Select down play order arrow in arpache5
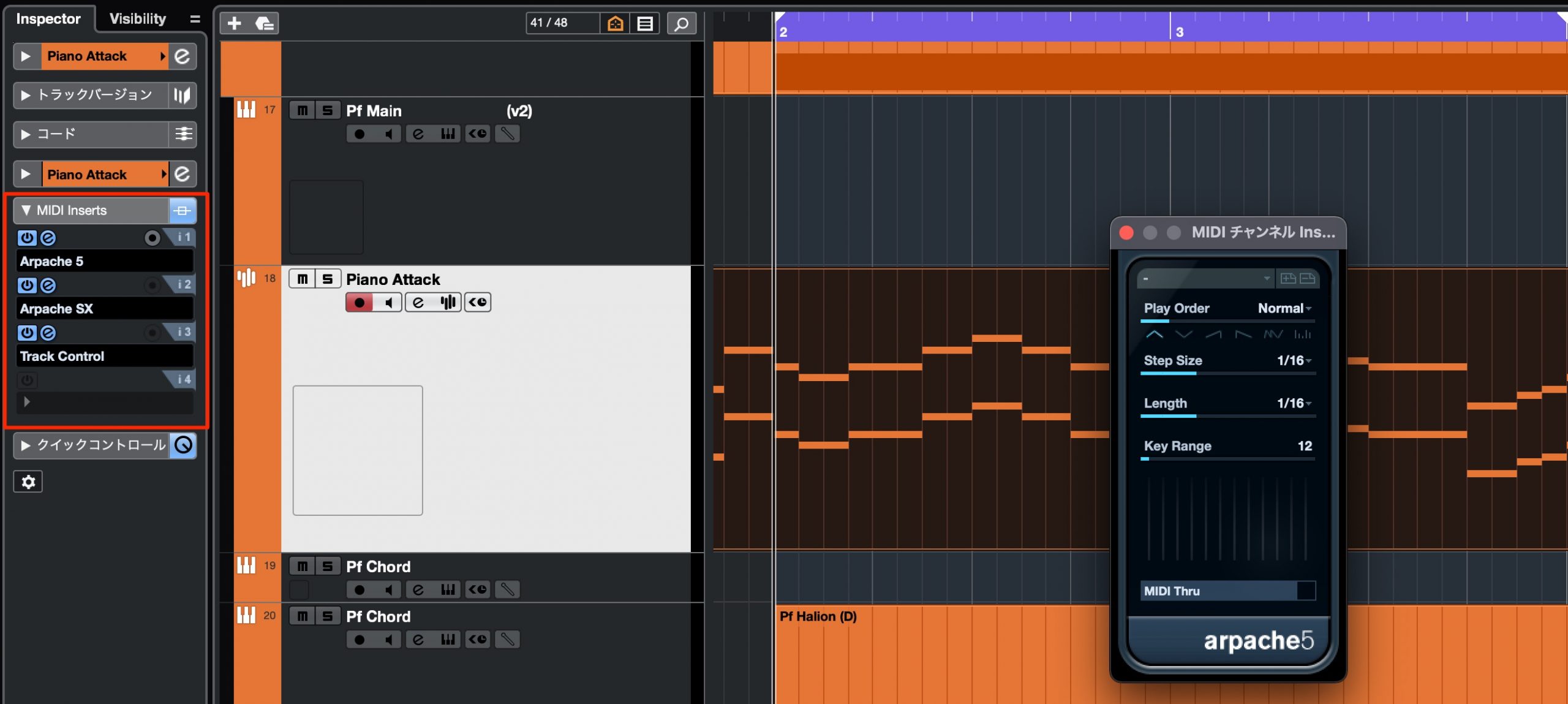The height and width of the screenshot is (704, 1568). click(1184, 335)
